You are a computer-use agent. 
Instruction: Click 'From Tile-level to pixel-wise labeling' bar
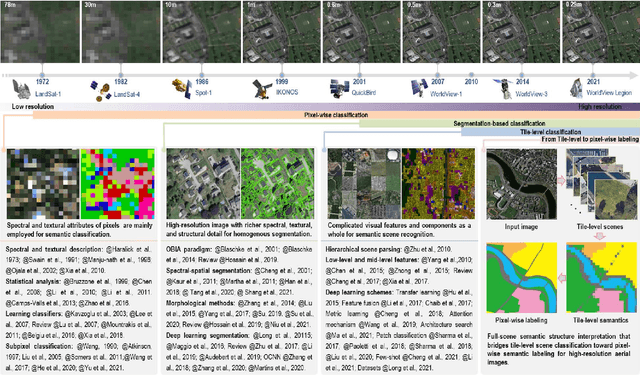click(x=590, y=139)
